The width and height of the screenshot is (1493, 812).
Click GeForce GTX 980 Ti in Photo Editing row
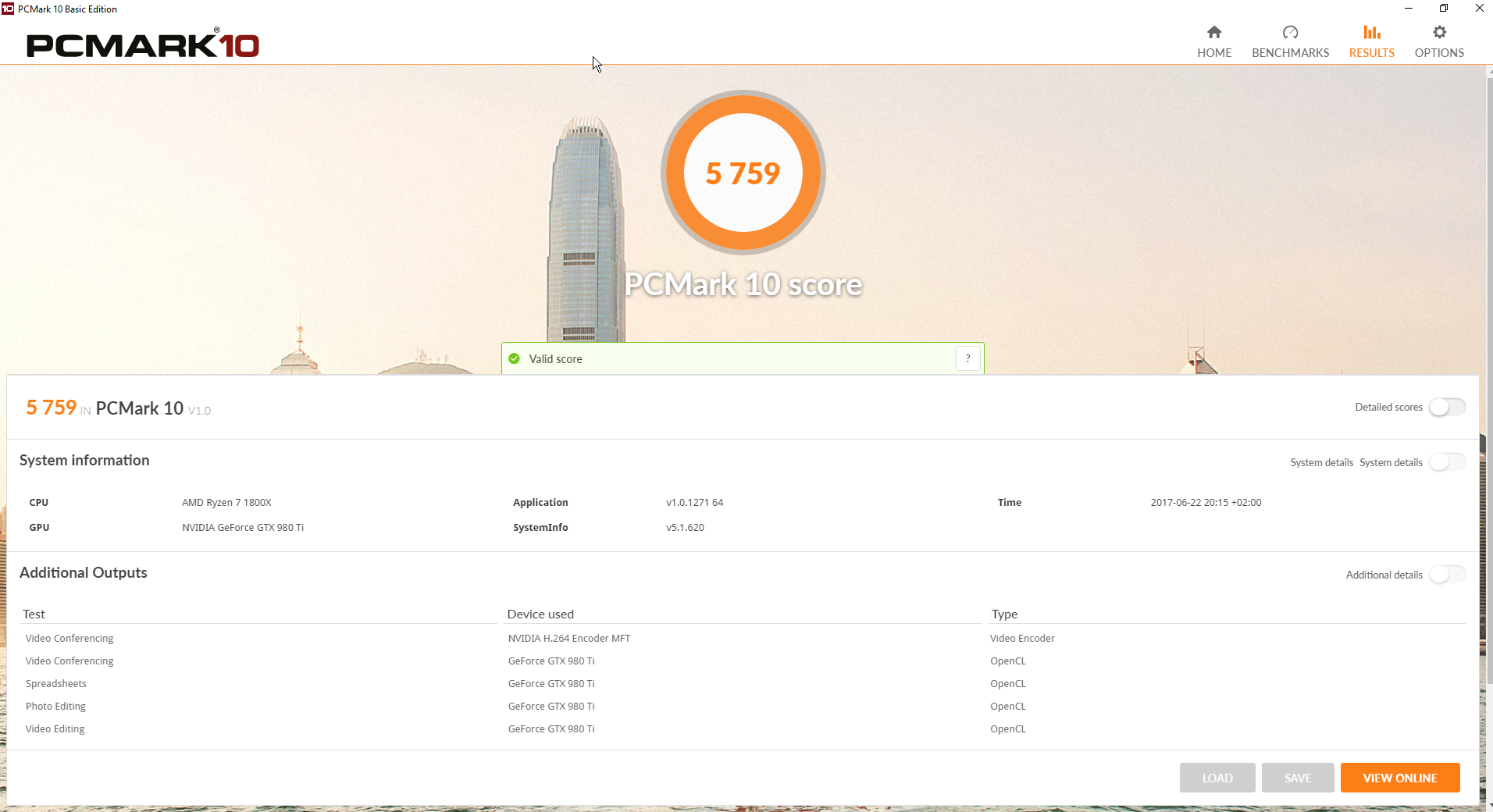pos(551,707)
